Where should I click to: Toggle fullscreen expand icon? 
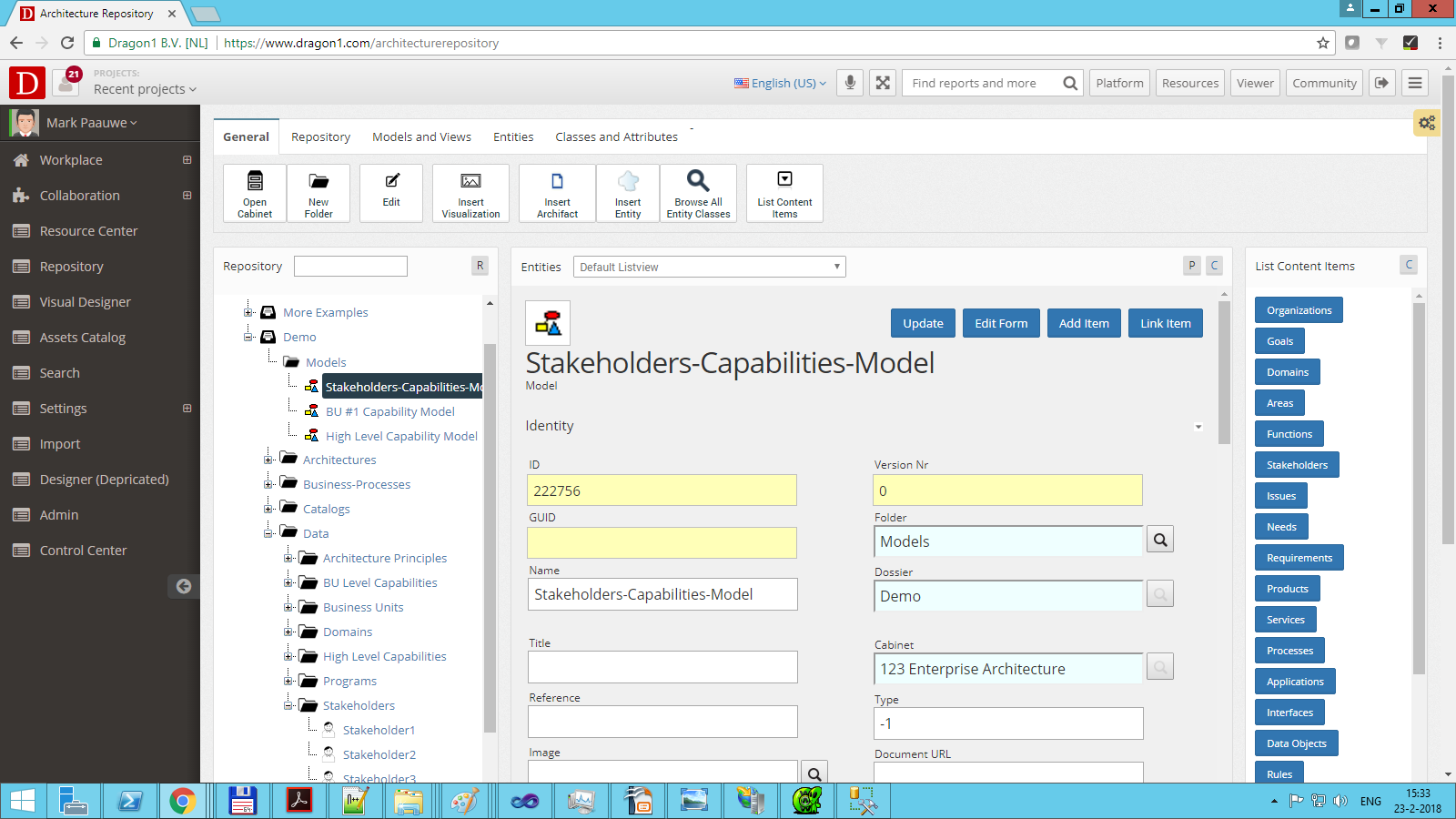883,83
